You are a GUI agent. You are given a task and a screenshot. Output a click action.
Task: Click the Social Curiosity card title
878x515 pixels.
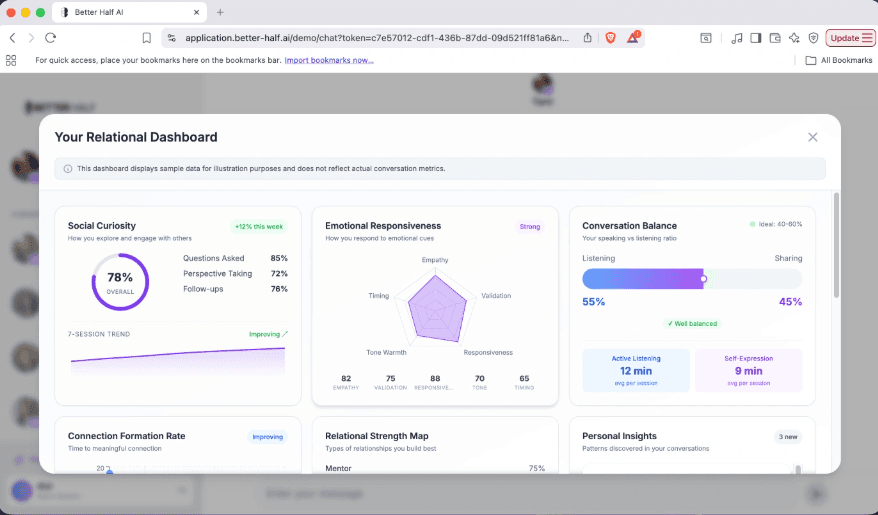coord(102,226)
